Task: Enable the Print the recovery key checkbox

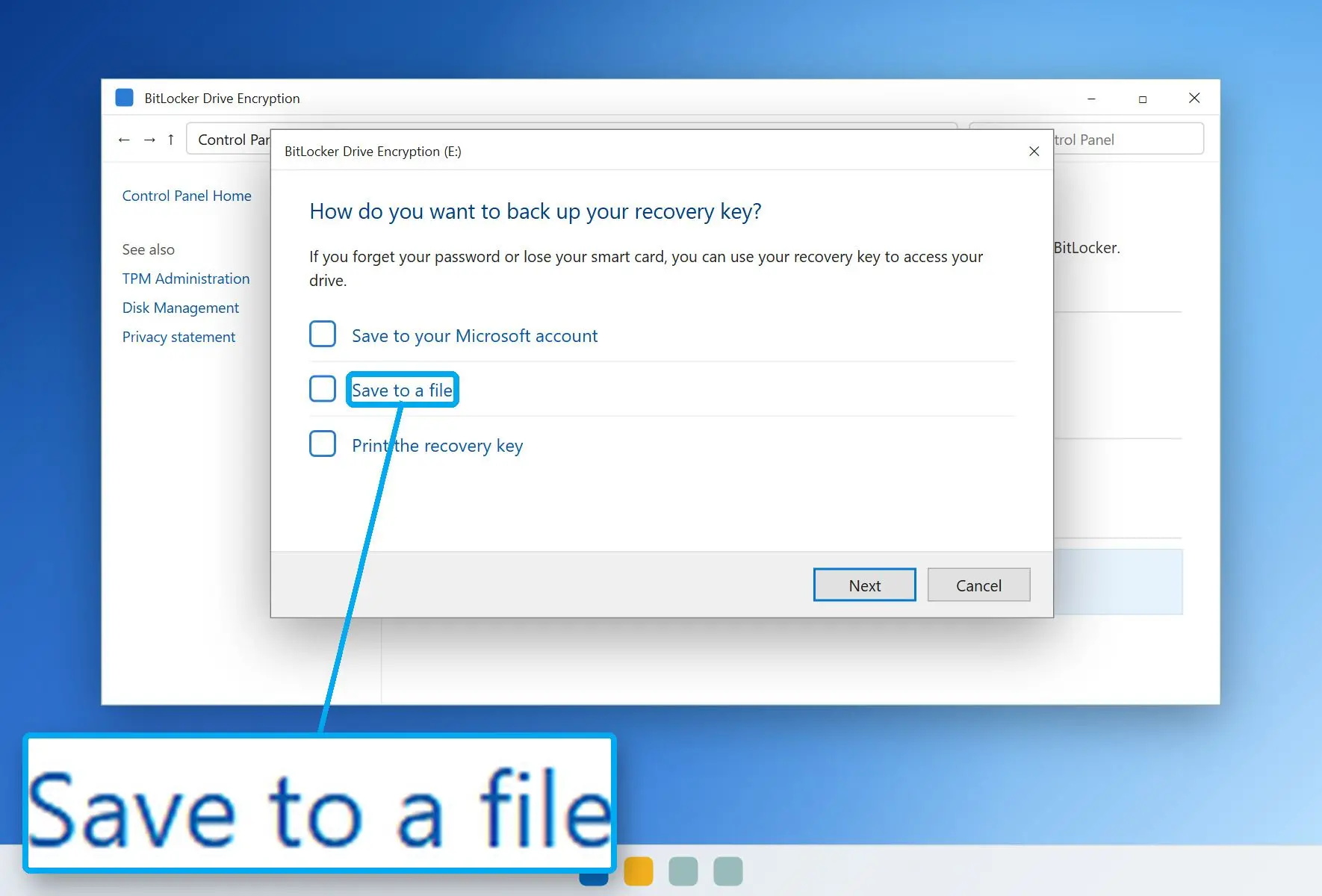Action: [x=323, y=444]
